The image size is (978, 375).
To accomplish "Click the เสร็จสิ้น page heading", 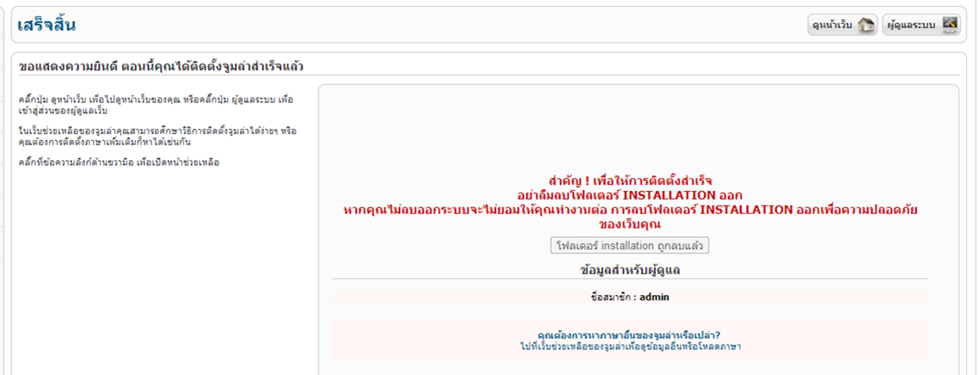I will pos(47,26).
